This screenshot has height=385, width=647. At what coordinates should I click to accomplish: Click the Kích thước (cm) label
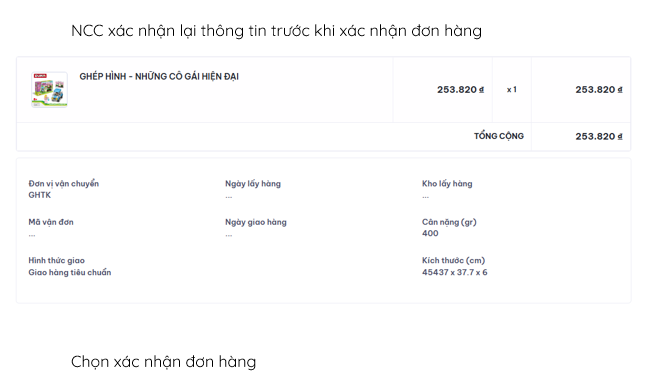pyautogui.click(x=453, y=260)
